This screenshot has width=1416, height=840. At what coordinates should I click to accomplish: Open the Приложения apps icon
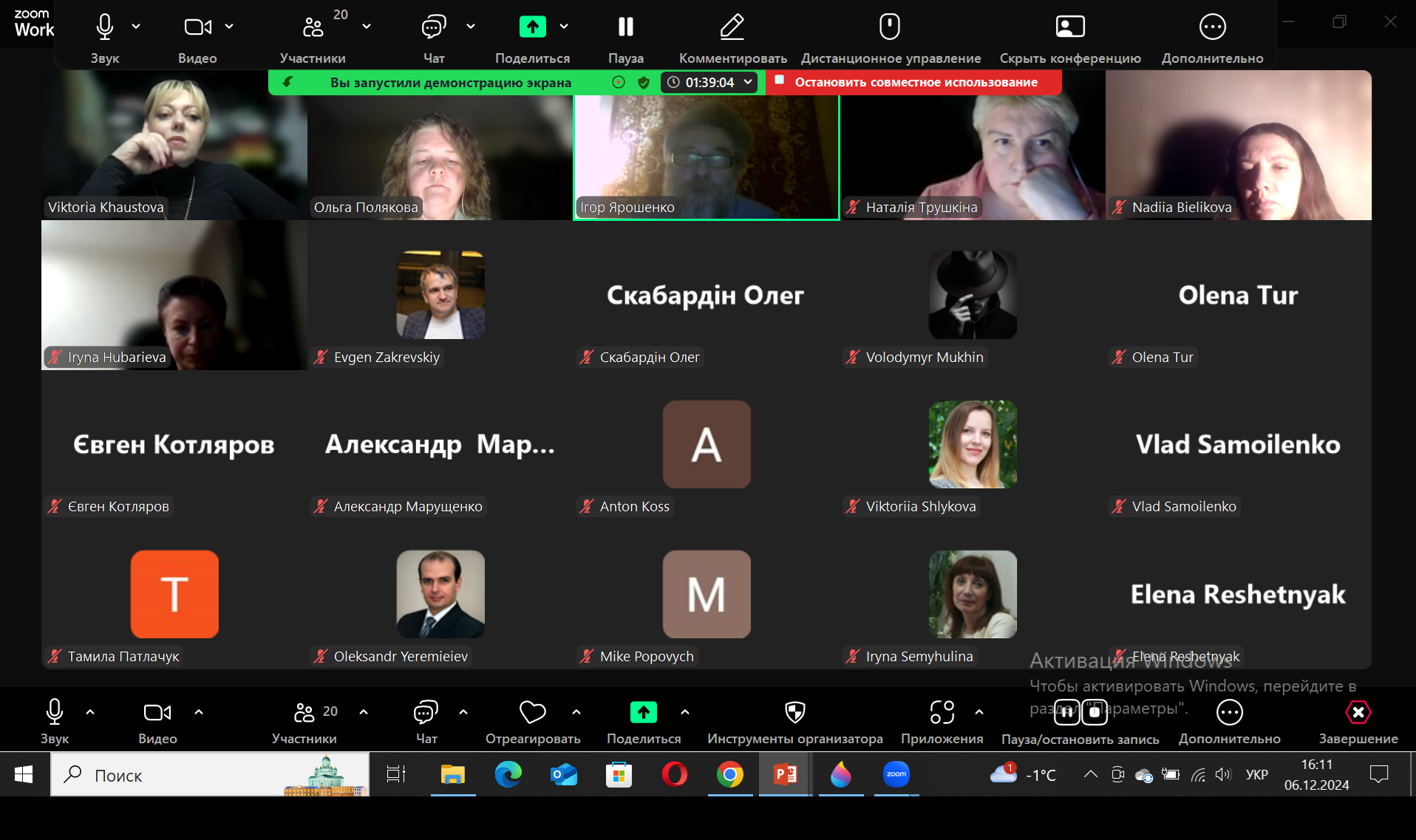point(942,713)
